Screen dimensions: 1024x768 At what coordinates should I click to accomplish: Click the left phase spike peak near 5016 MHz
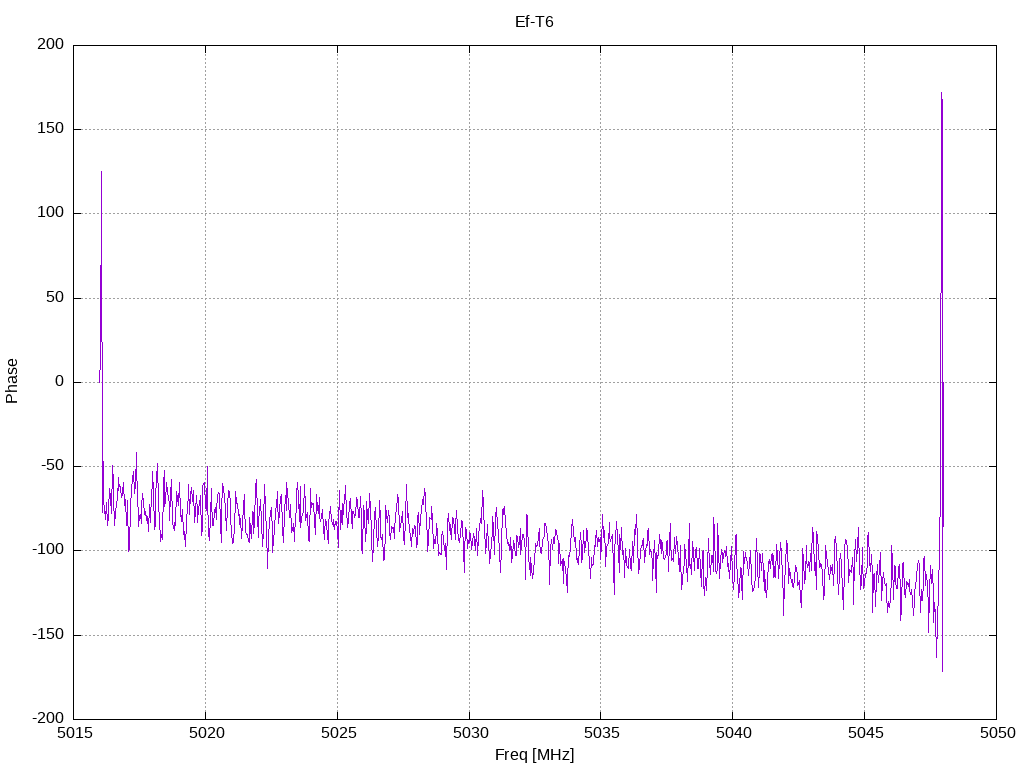(101, 172)
